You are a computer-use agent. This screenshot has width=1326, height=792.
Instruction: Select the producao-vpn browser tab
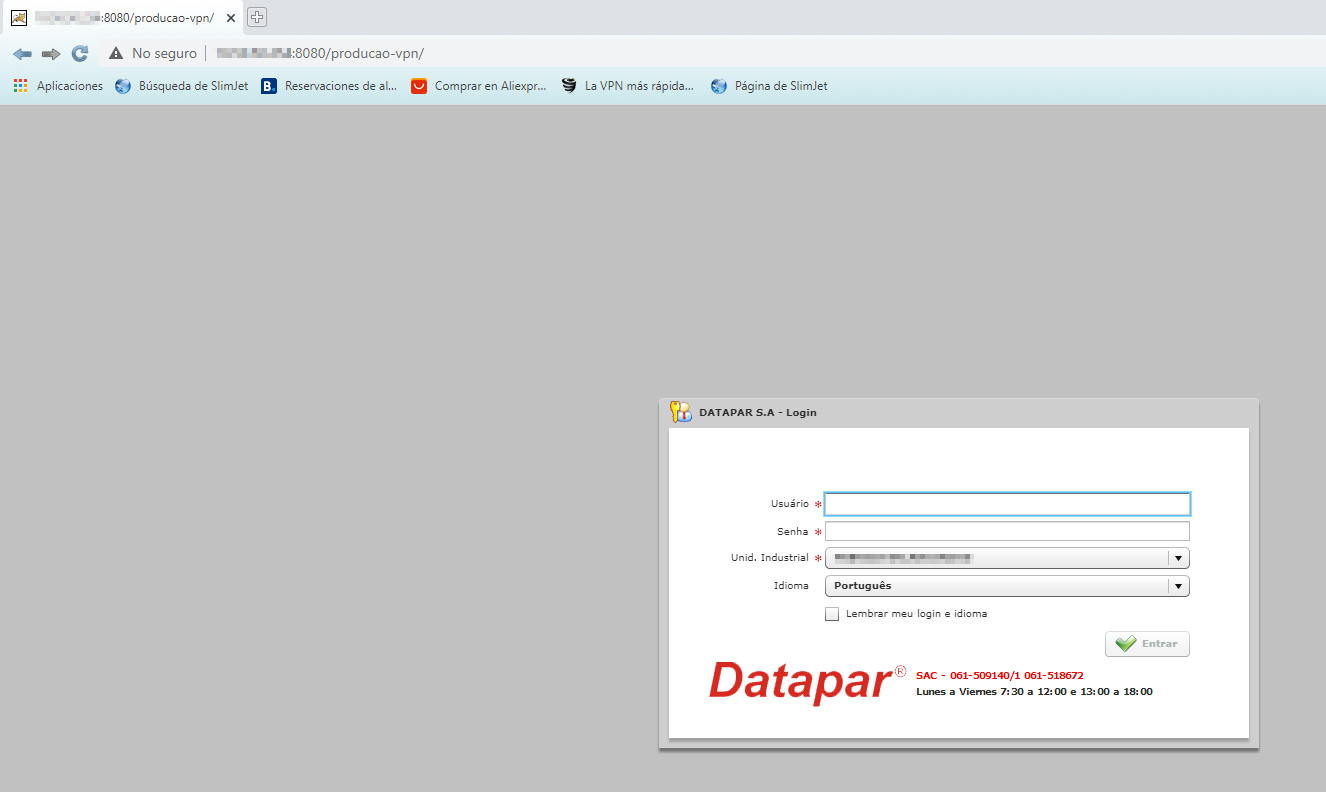123,18
